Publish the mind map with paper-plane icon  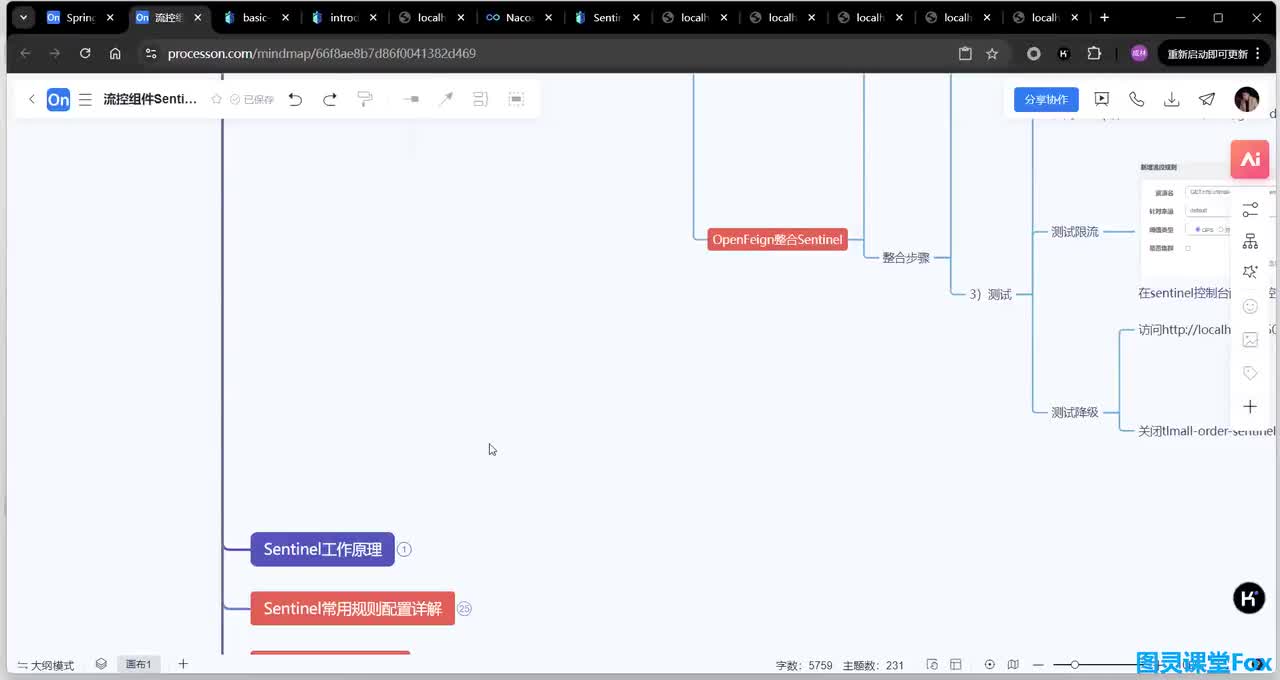click(x=1207, y=99)
